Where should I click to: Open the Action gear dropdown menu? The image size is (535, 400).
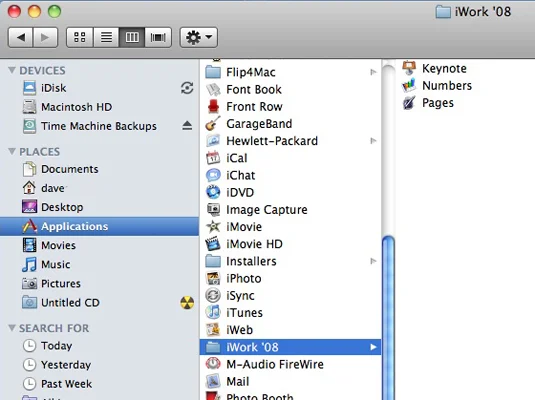(x=199, y=37)
